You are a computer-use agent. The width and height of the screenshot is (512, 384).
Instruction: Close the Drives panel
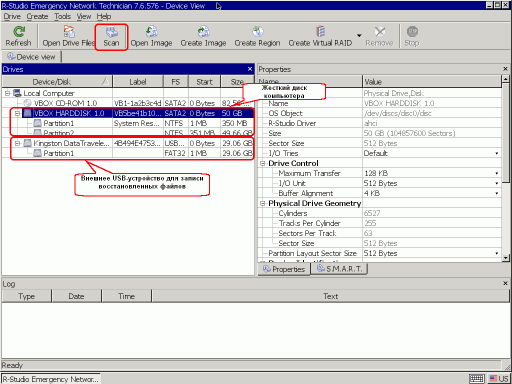coord(250,69)
